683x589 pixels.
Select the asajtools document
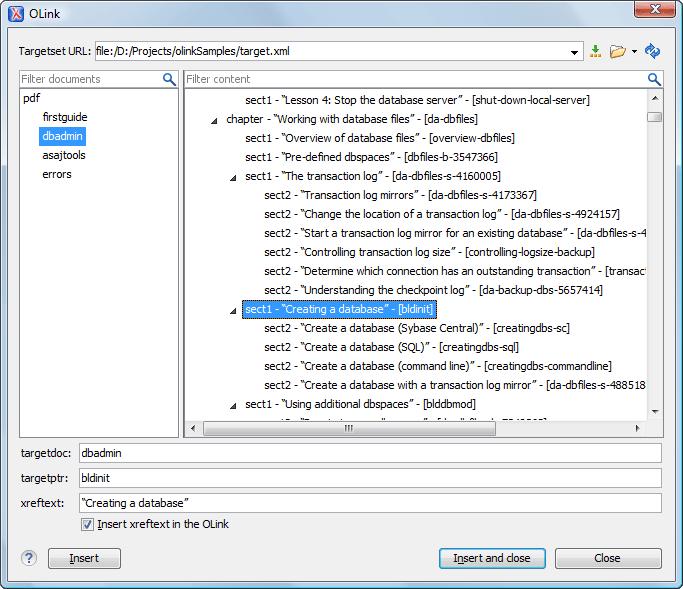point(64,155)
